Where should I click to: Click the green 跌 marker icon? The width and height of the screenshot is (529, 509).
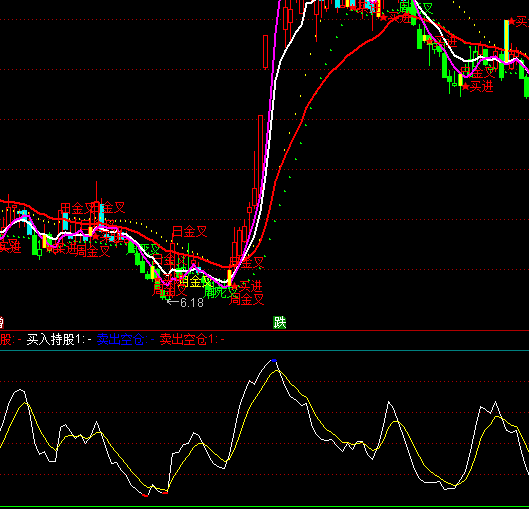coord(279,323)
